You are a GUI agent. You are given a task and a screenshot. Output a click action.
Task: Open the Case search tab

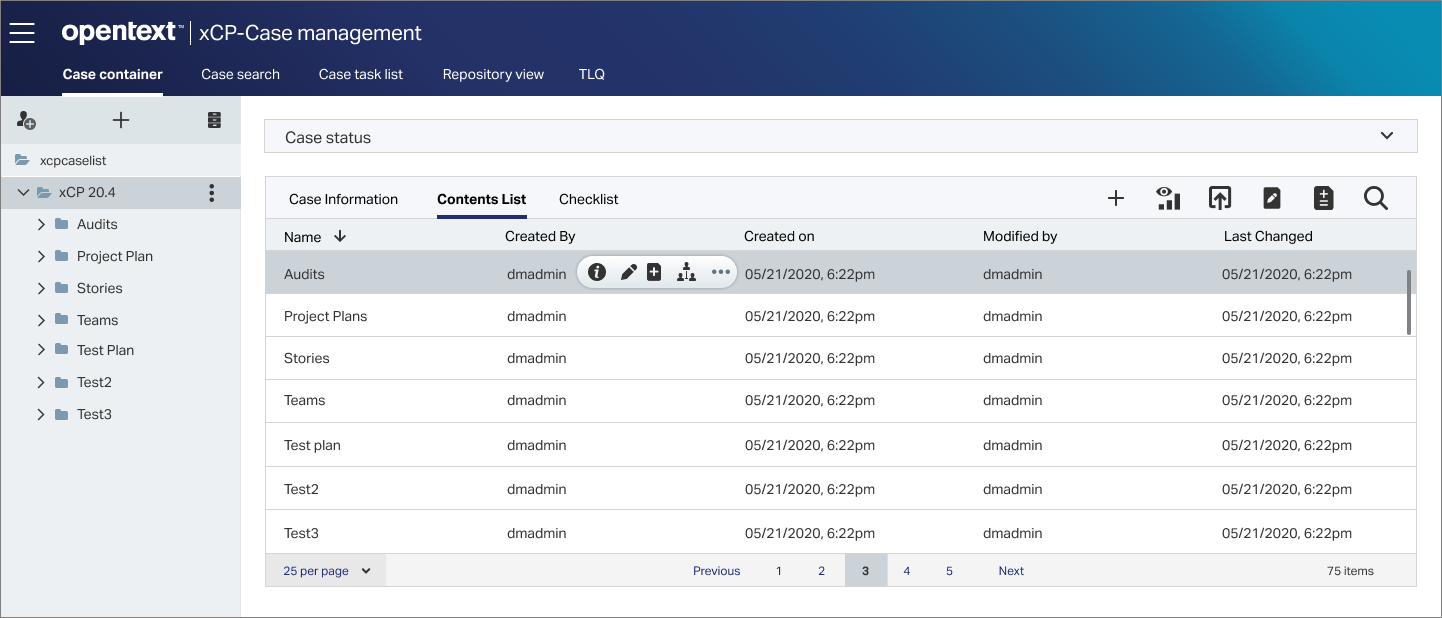pos(240,74)
